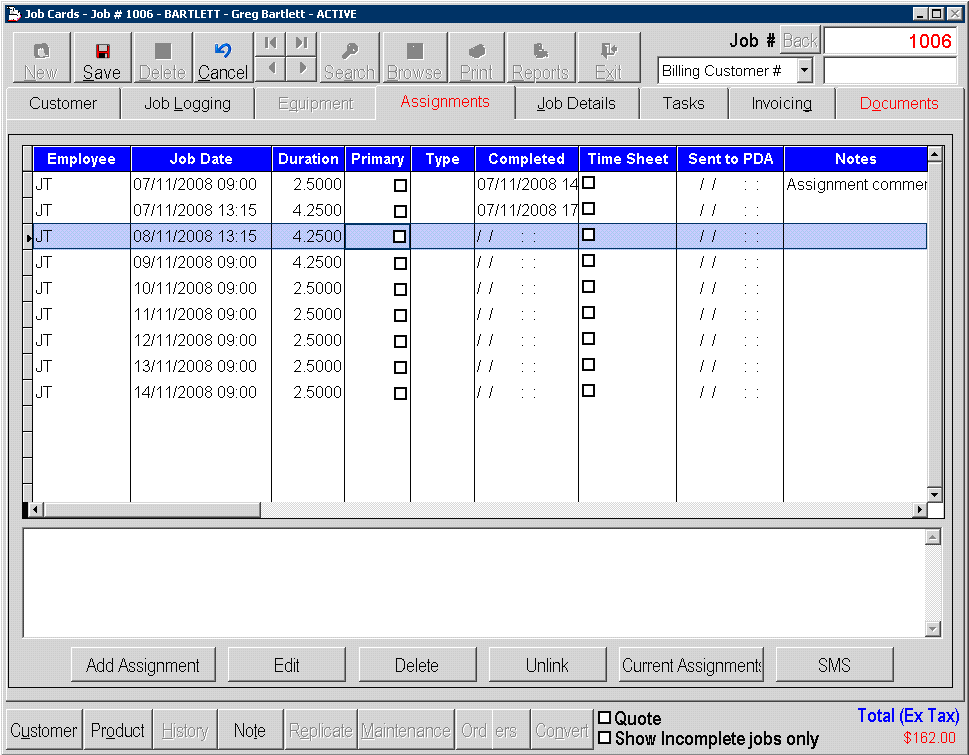Open the Billing Customer # dropdown
The width and height of the screenshot is (969, 755).
coord(804,71)
